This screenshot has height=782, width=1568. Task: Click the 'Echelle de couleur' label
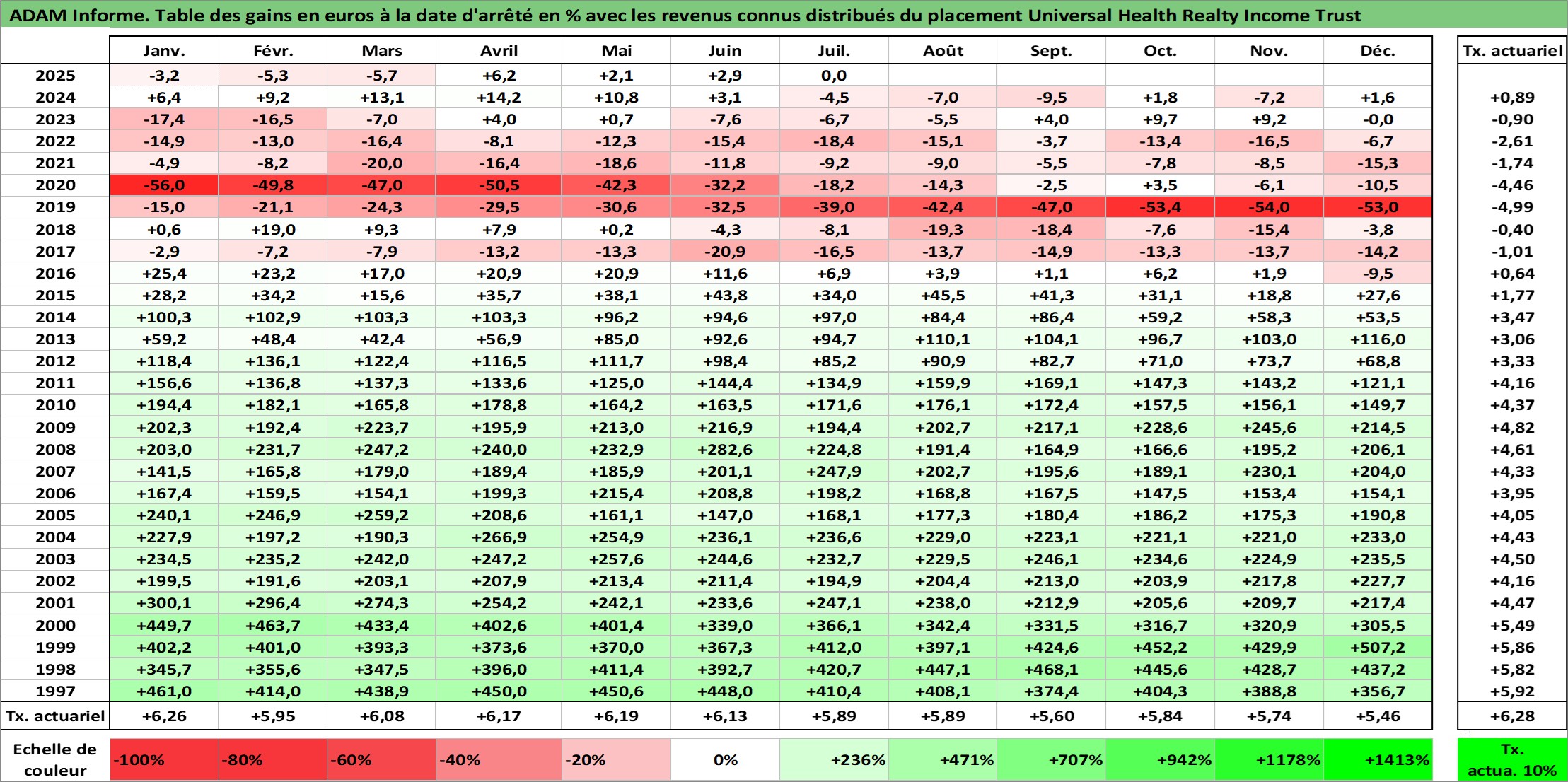[x=55, y=760]
